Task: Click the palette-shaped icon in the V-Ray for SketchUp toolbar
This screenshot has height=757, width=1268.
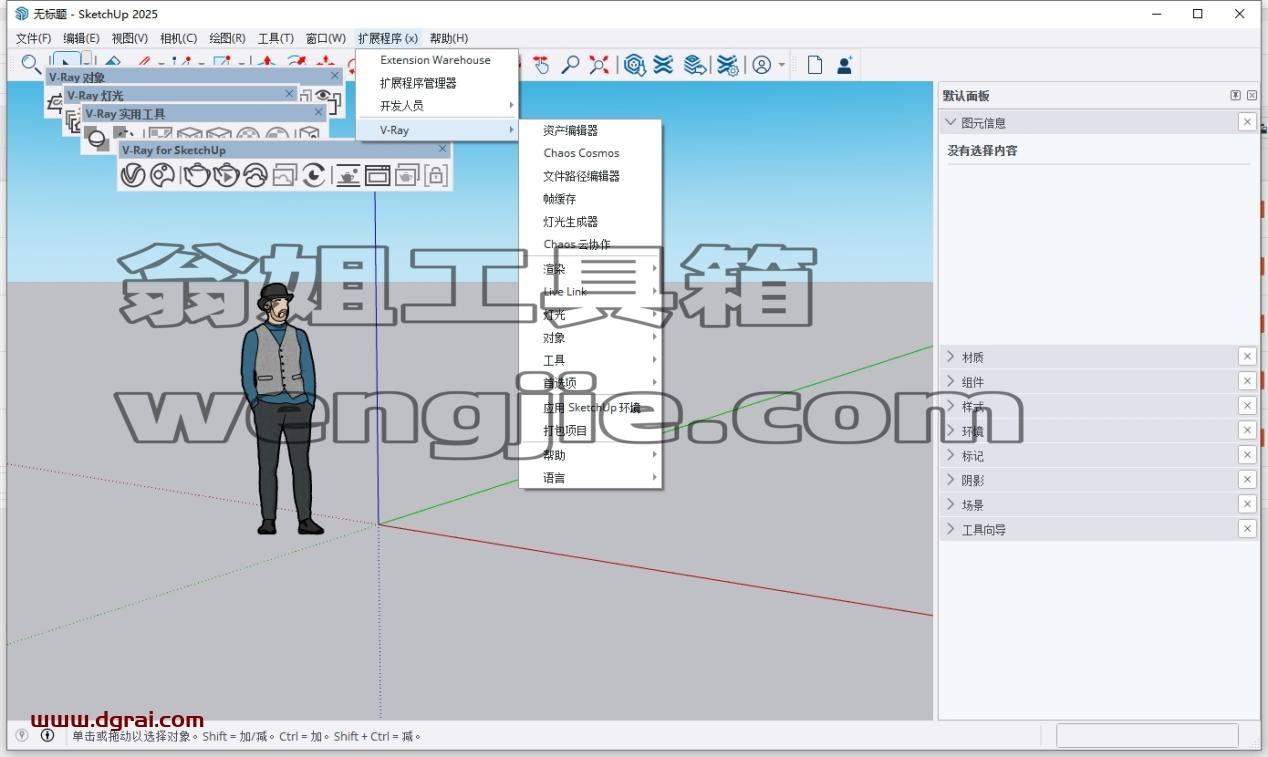Action: click(162, 175)
